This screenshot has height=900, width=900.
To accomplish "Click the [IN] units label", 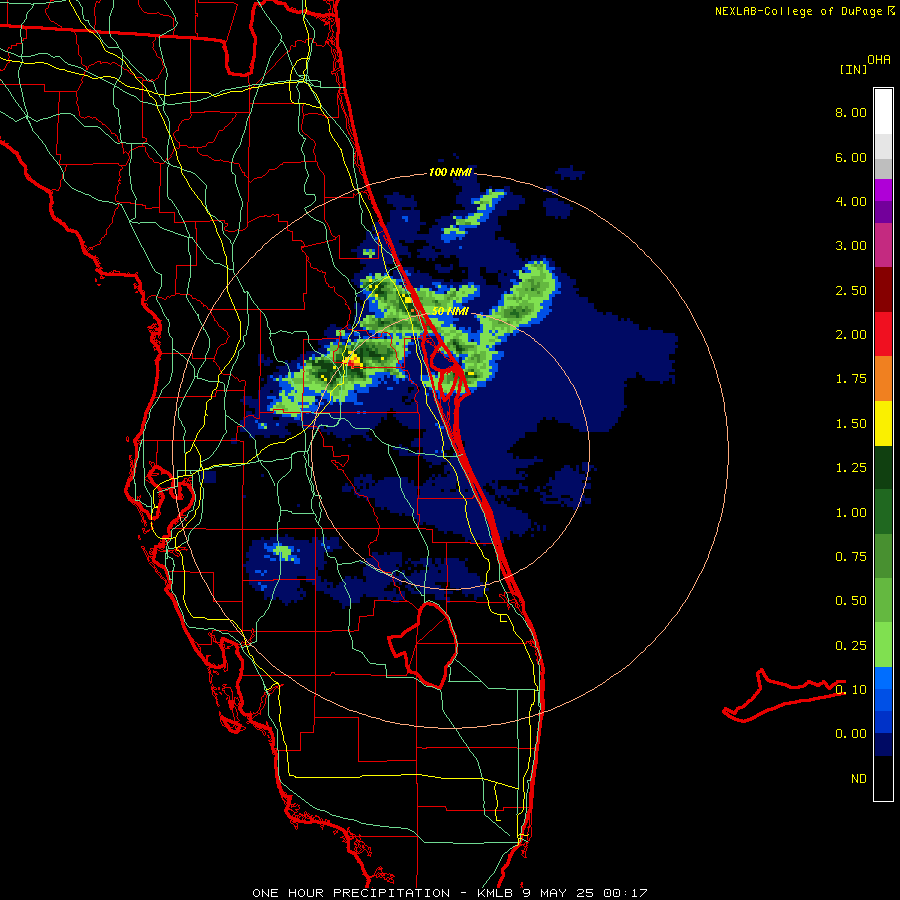I will [x=853, y=69].
